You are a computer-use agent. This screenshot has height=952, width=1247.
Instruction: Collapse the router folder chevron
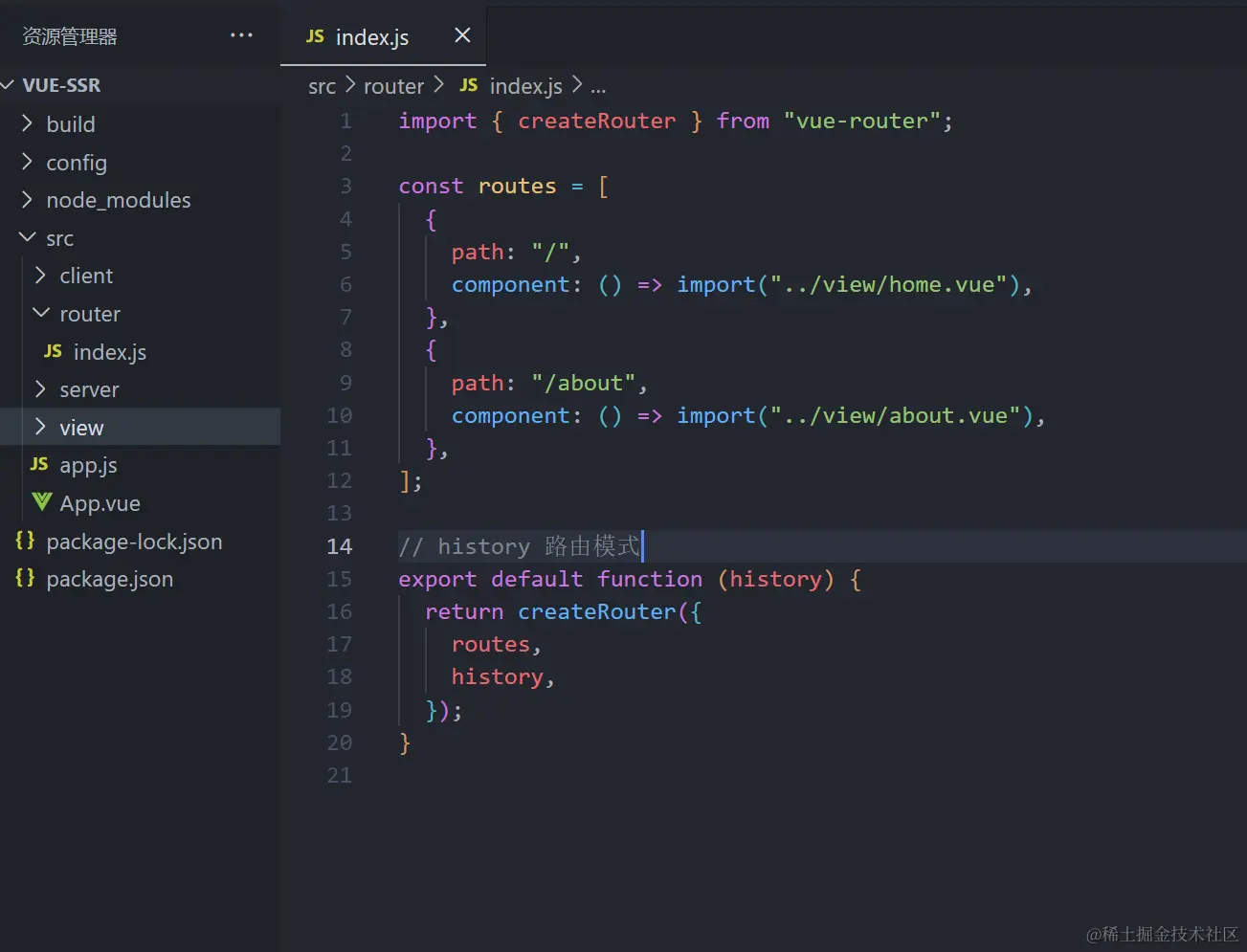[x=41, y=313]
